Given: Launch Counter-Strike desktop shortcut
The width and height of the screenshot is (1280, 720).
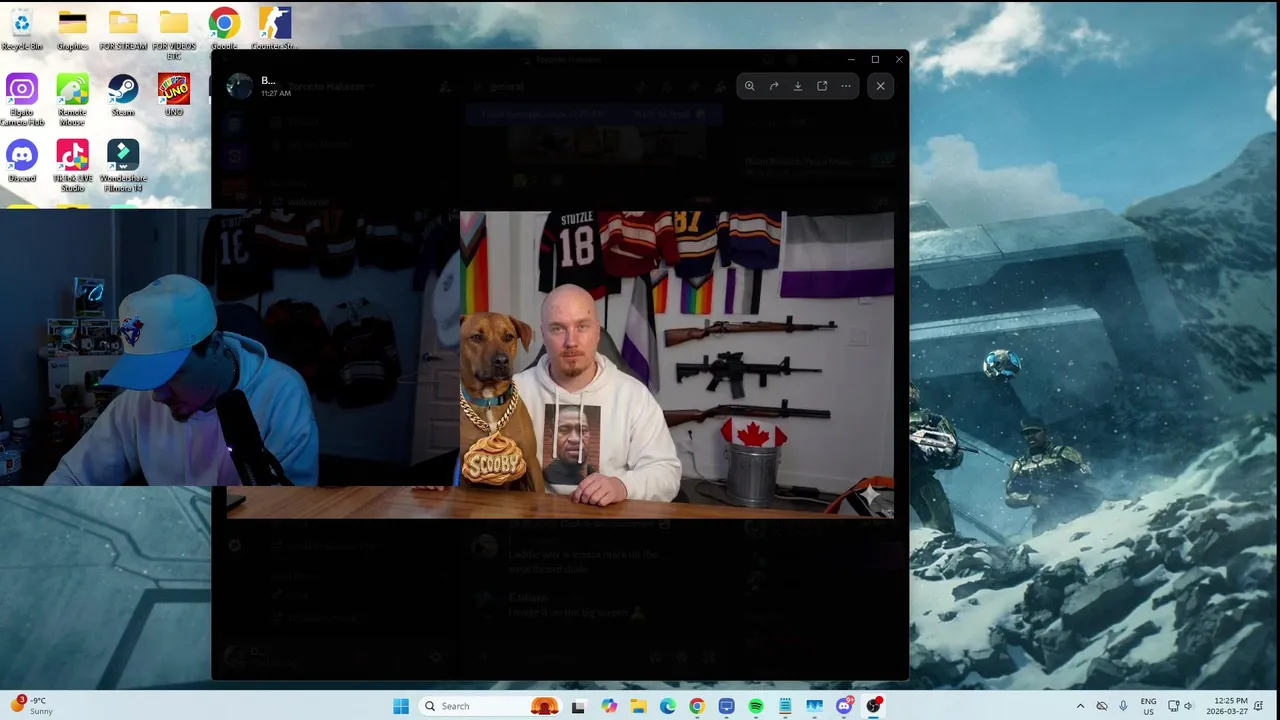Looking at the screenshot, I should point(274,29).
